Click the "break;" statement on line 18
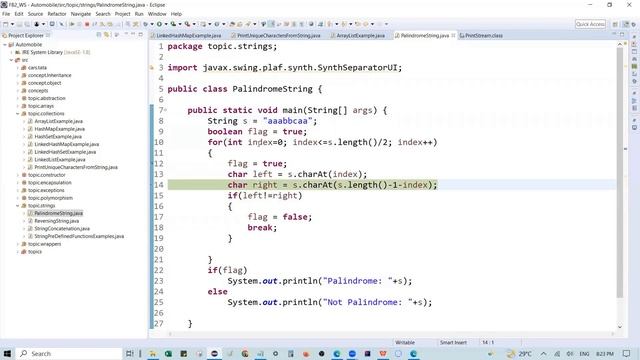 pos(262,227)
